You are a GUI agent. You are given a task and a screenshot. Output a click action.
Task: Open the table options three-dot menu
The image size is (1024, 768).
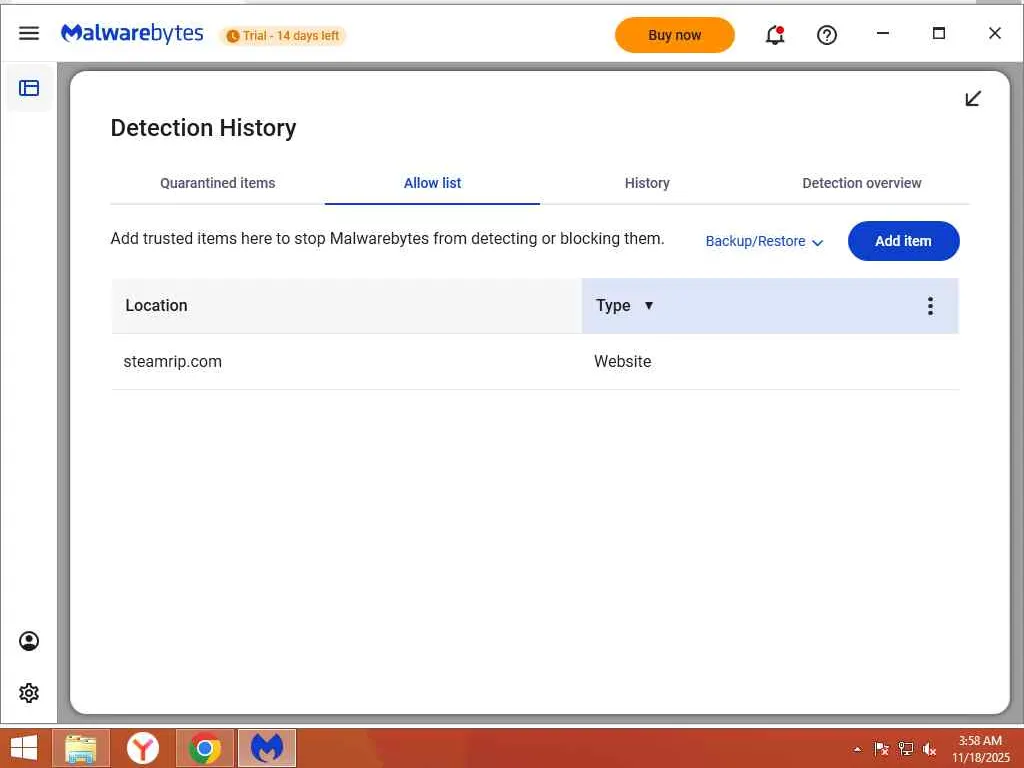pos(930,306)
